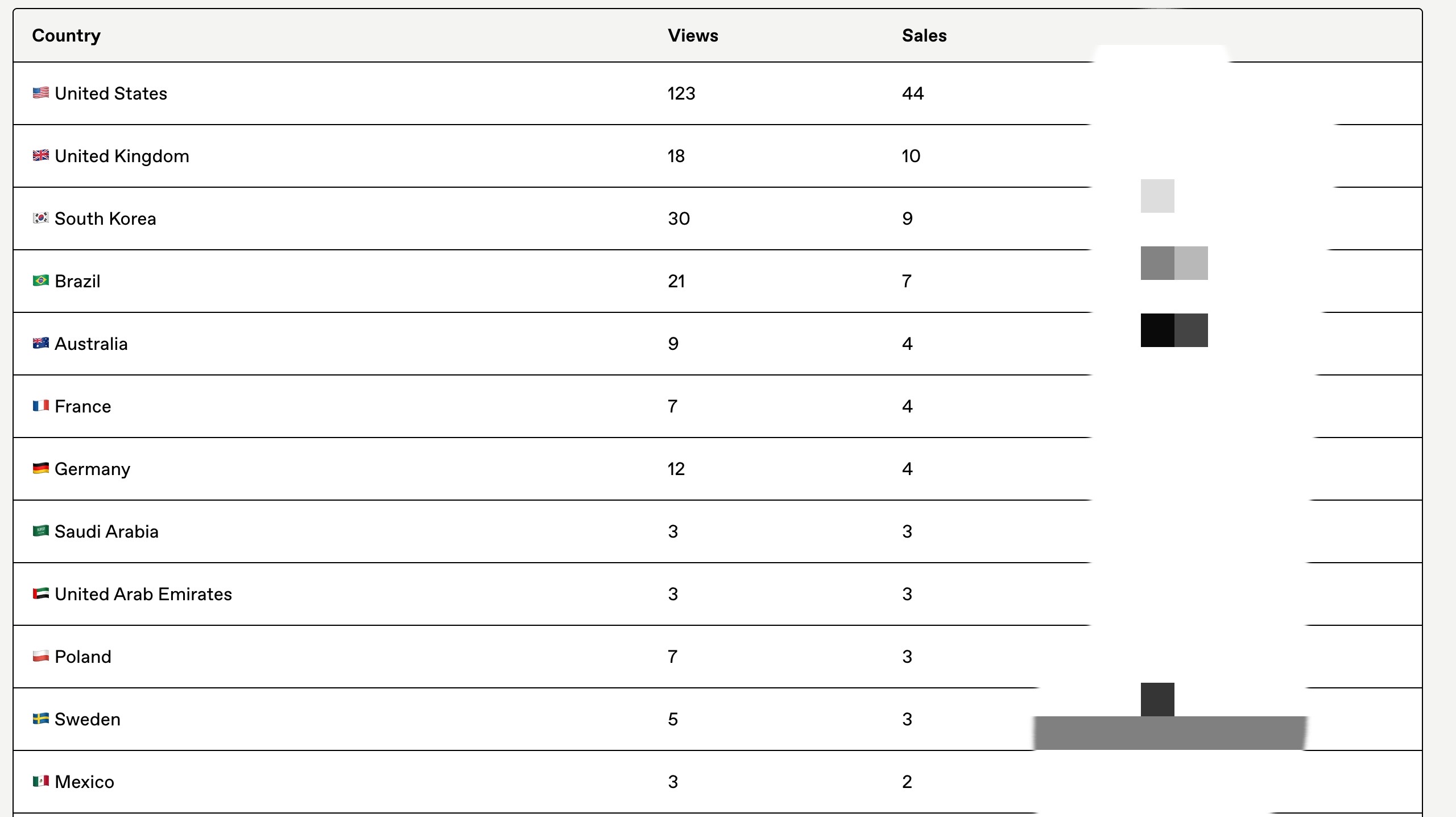Click the United States flag icon

pos(40,93)
